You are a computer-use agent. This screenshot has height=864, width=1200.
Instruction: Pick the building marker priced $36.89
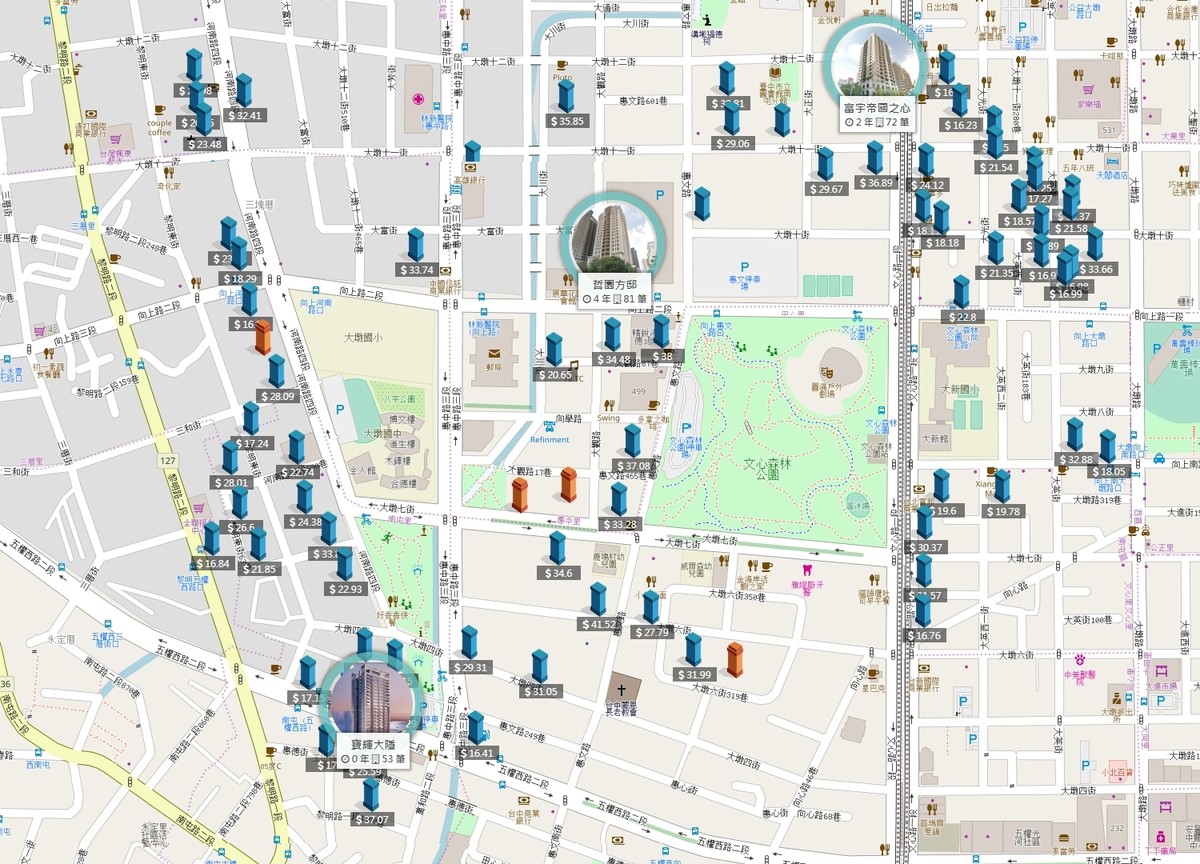[875, 157]
